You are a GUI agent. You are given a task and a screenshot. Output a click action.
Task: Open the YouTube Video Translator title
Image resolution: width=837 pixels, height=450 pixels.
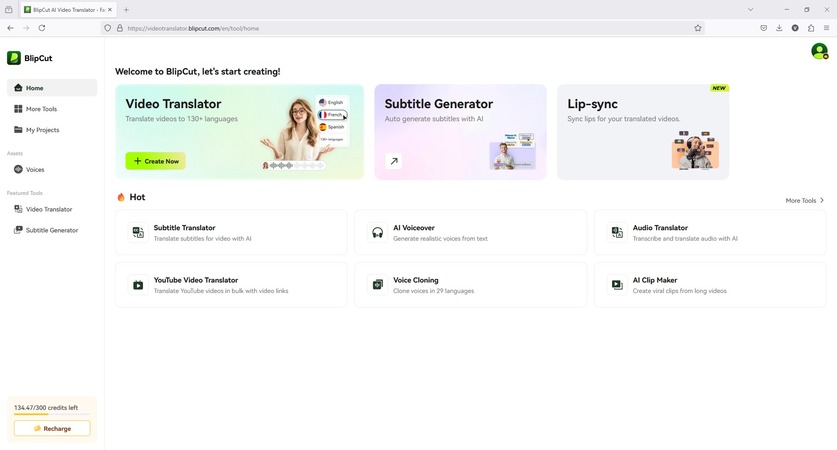point(196,280)
